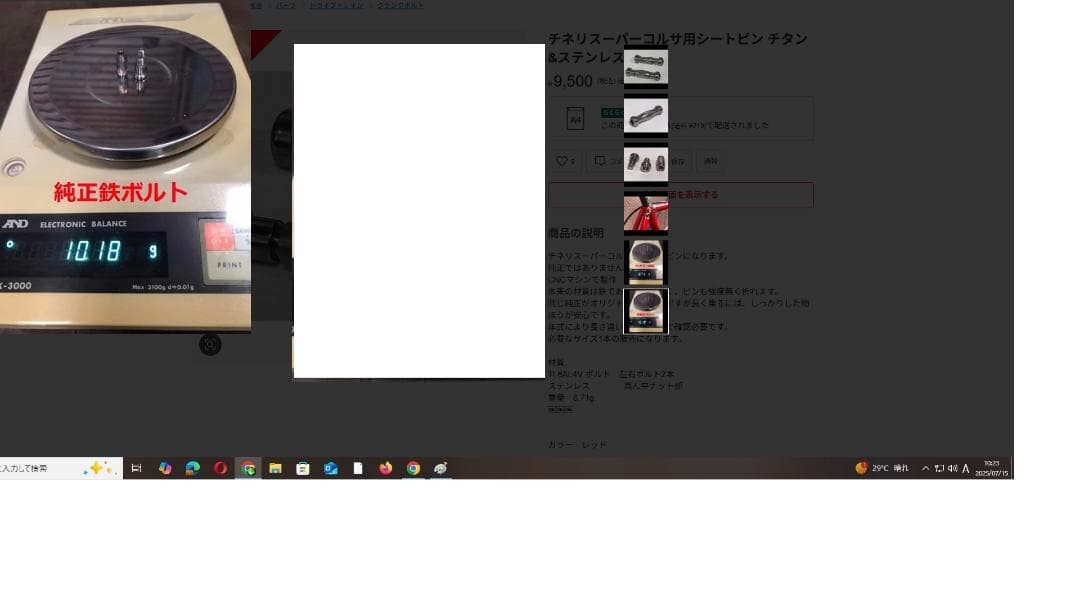Click the 通報 (report) link
Viewport: 1080px width, 607px height.
pos(712,162)
